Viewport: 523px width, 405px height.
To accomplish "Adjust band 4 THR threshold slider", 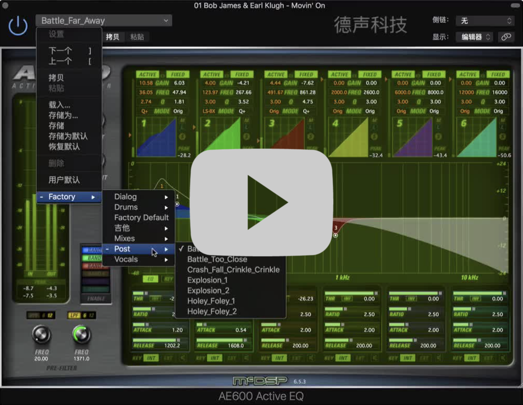I will point(352,293).
